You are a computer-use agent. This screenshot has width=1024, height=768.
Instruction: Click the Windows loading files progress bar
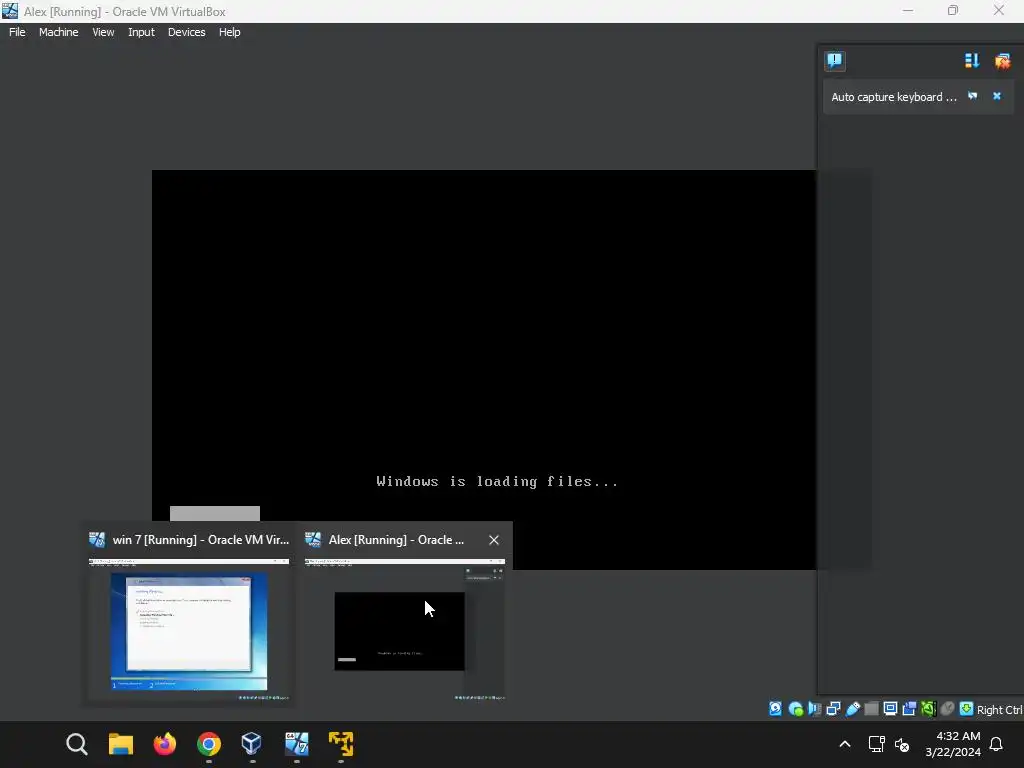tap(215, 513)
